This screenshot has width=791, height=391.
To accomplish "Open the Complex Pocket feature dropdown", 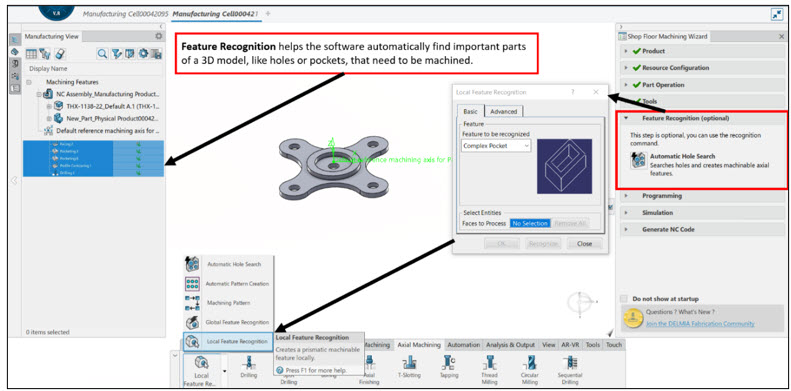I will pyautogui.click(x=496, y=146).
